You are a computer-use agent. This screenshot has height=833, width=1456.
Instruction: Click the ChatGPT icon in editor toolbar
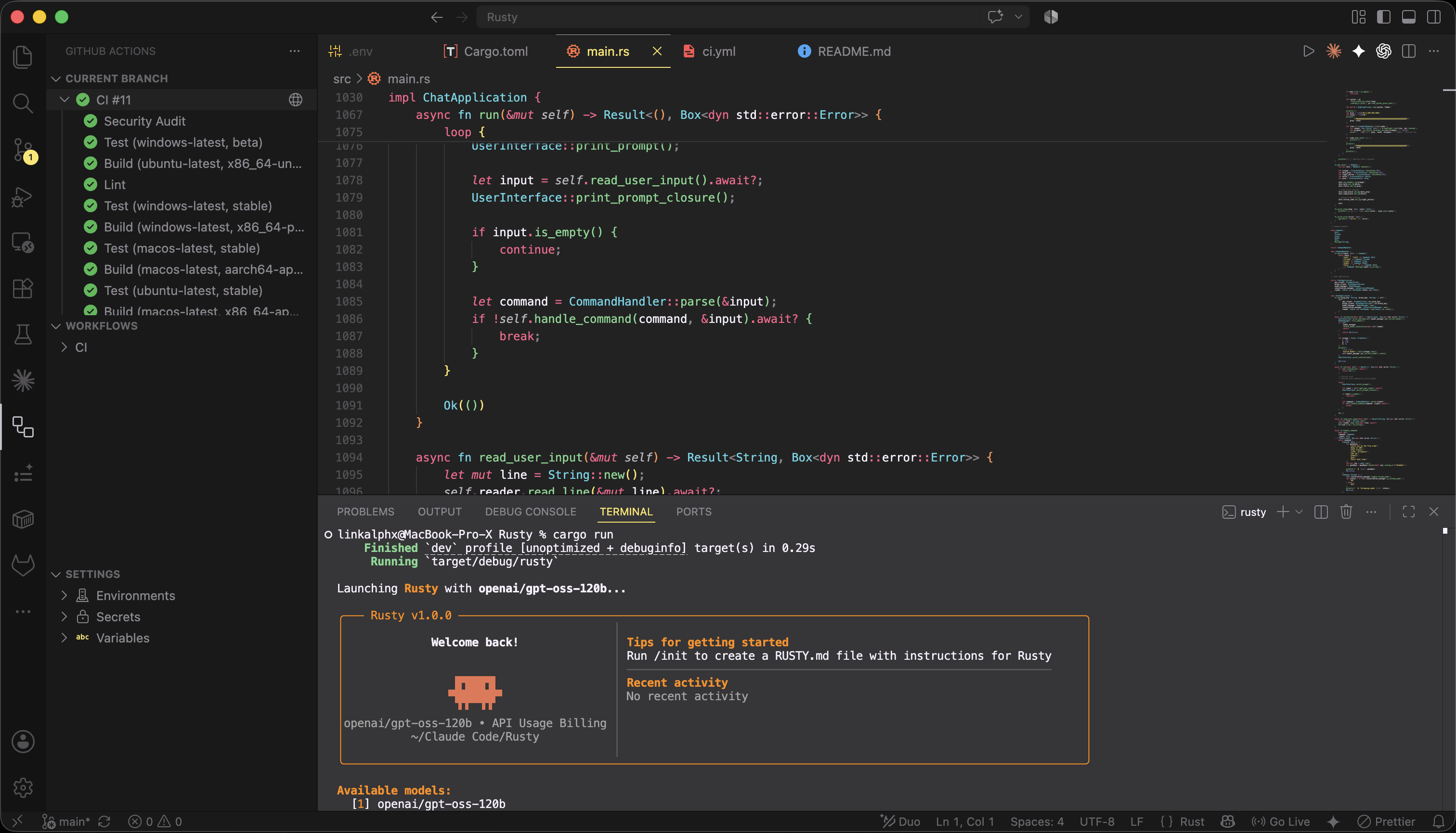(x=1384, y=51)
